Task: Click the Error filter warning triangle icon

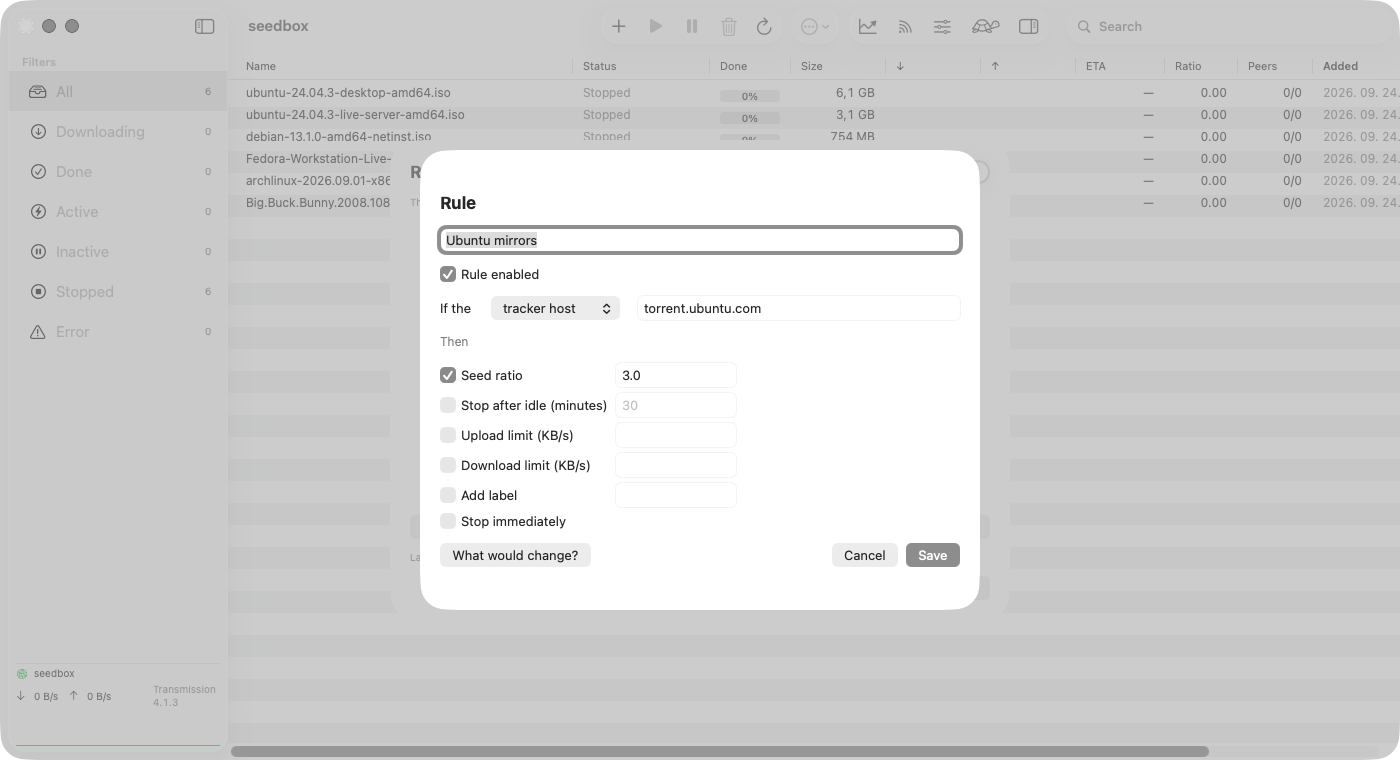Action: point(38,332)
